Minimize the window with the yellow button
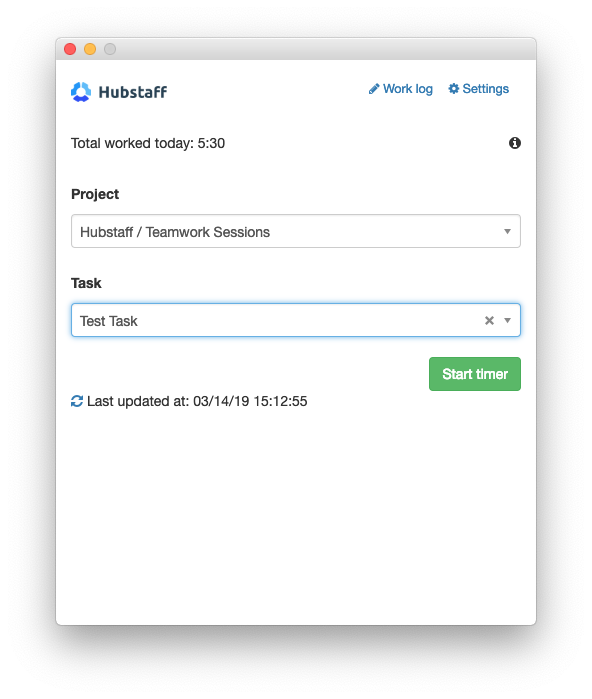Screen dimensions: 592x699 point(90,49)
